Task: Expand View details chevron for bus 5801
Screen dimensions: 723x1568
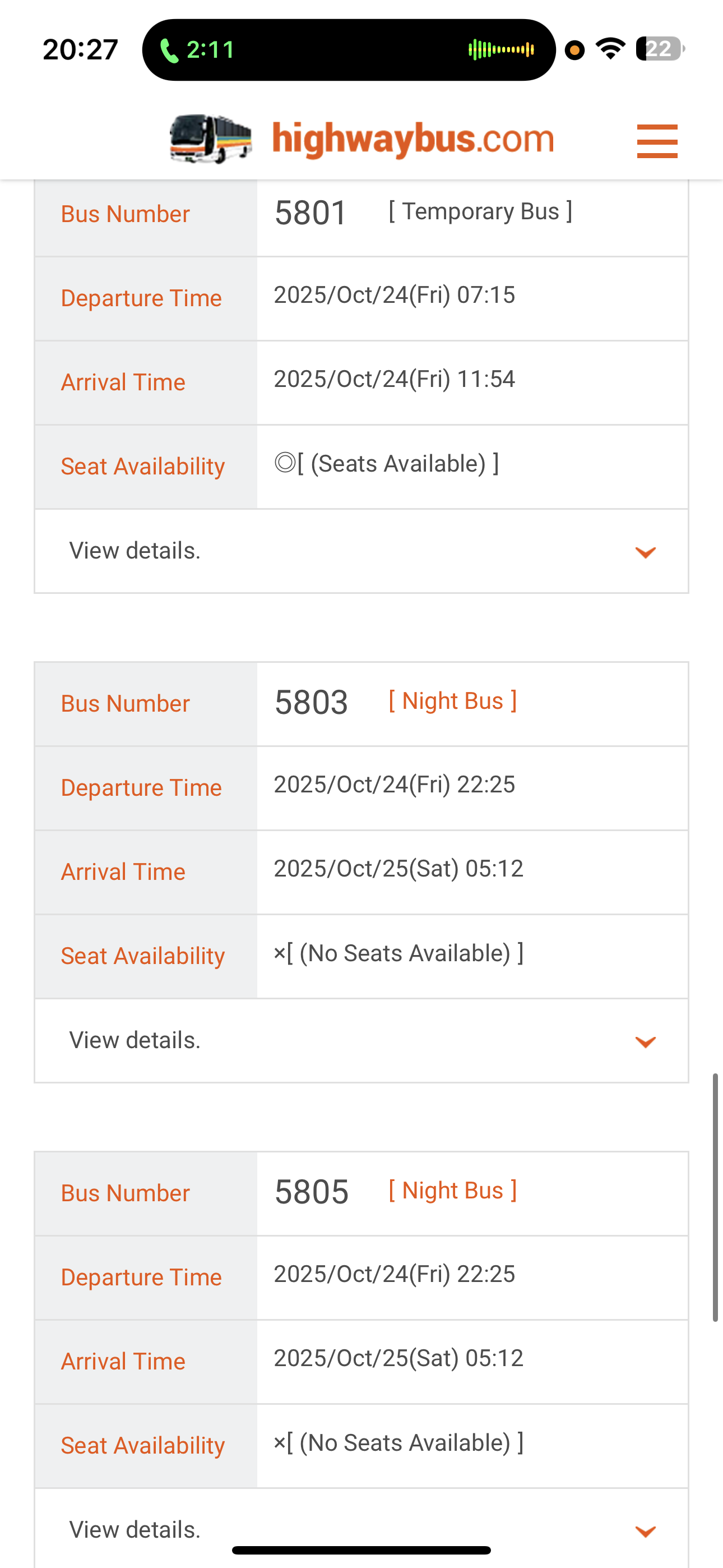Action: 645,552
